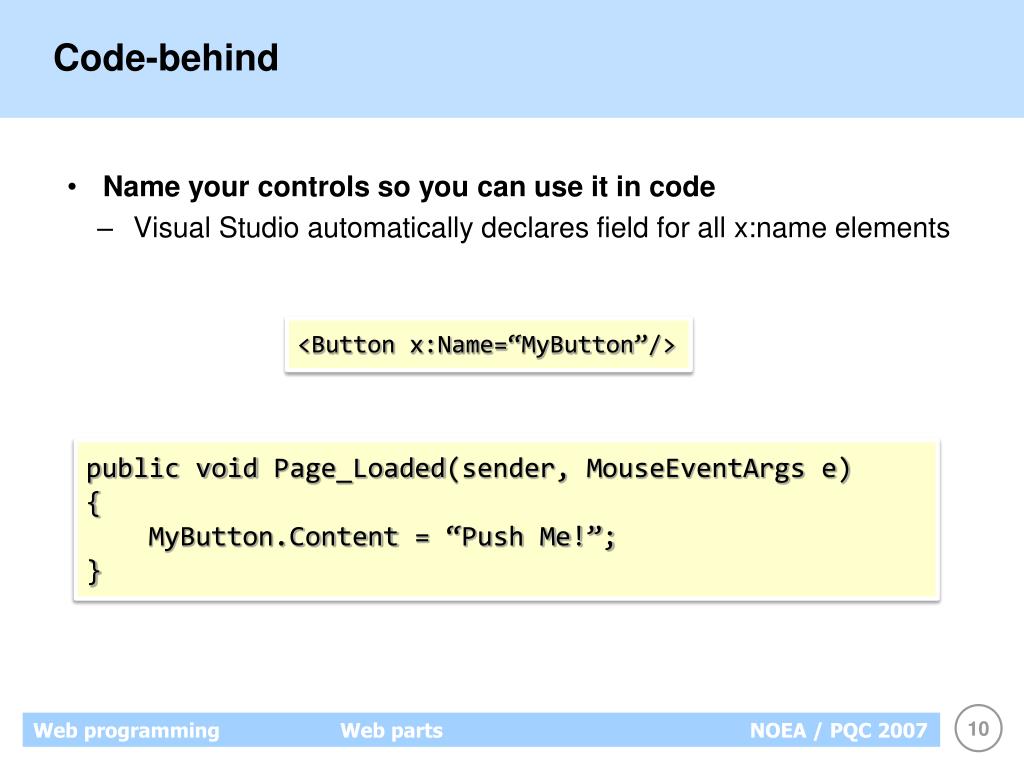Click the Code-behind slide title
1024x768 pixels.
tap(166, 57)
